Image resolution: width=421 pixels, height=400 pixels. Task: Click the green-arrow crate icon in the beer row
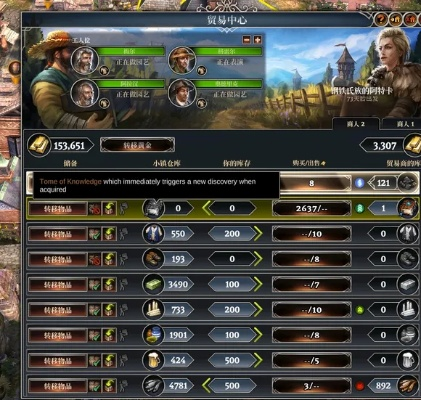click(x=109, y=361)
